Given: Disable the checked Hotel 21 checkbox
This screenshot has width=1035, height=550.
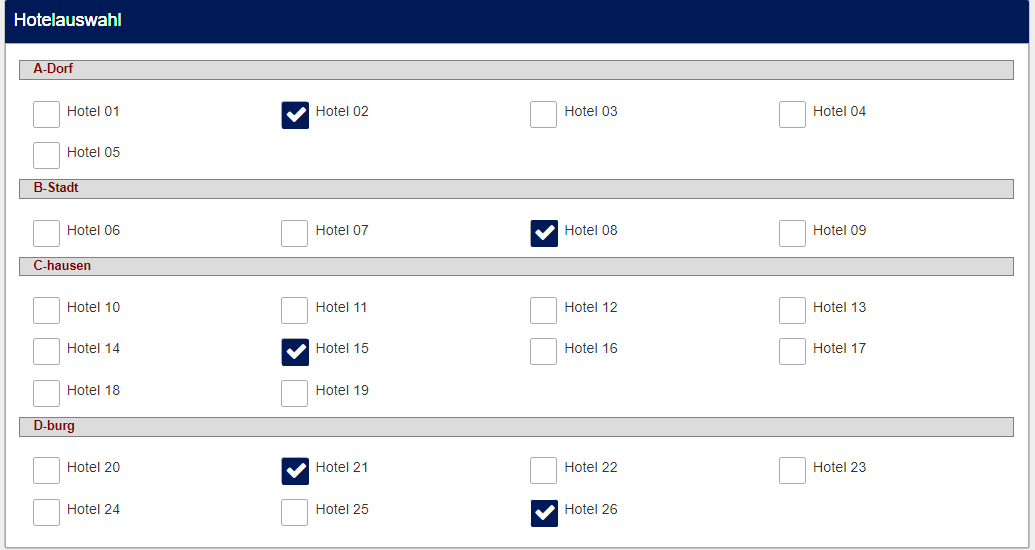Looking at the screenshot, I should (x=295, y=470).
